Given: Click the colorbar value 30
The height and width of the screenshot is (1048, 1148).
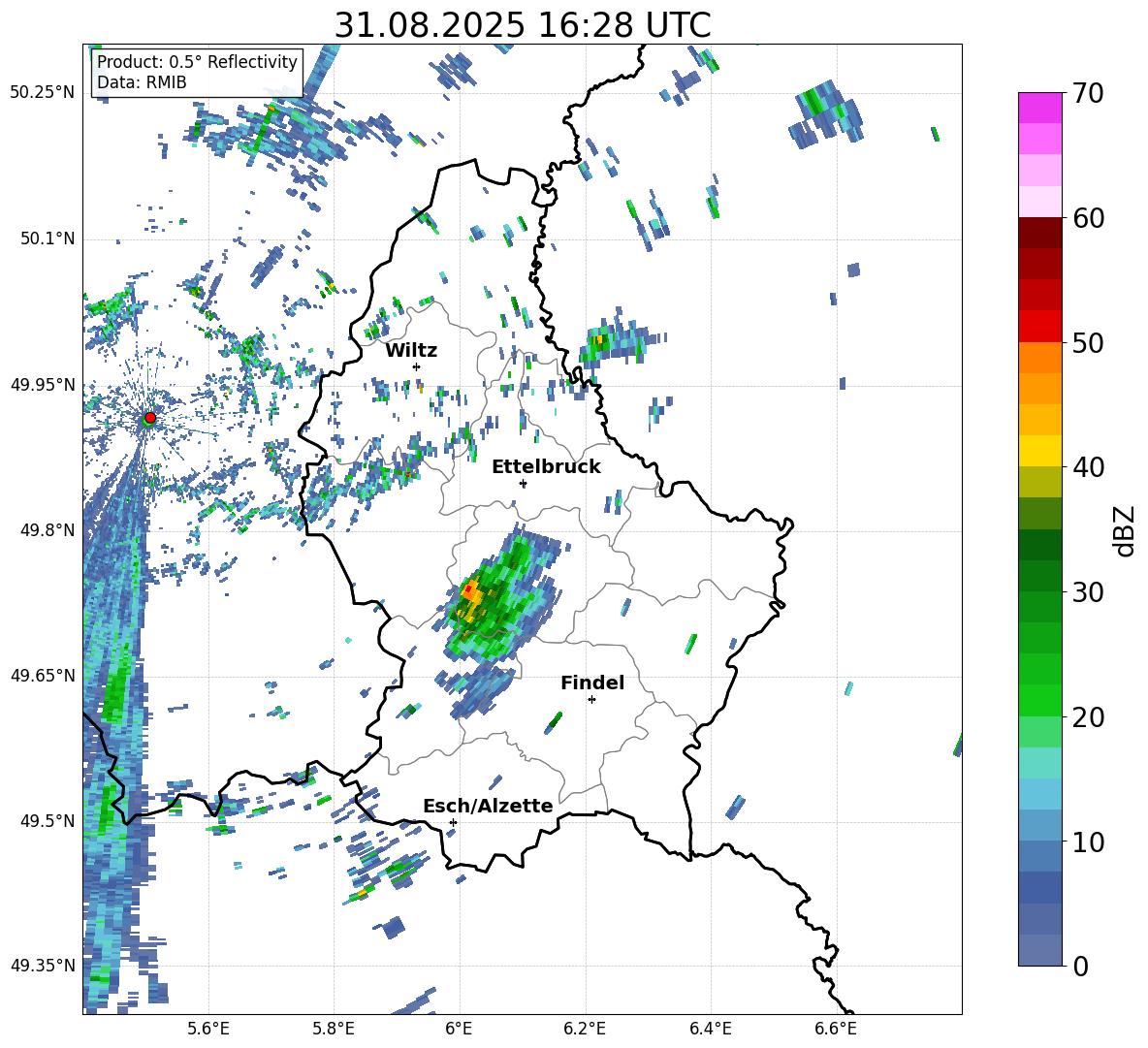Looking at the screenshot, I should (1089, 592).
